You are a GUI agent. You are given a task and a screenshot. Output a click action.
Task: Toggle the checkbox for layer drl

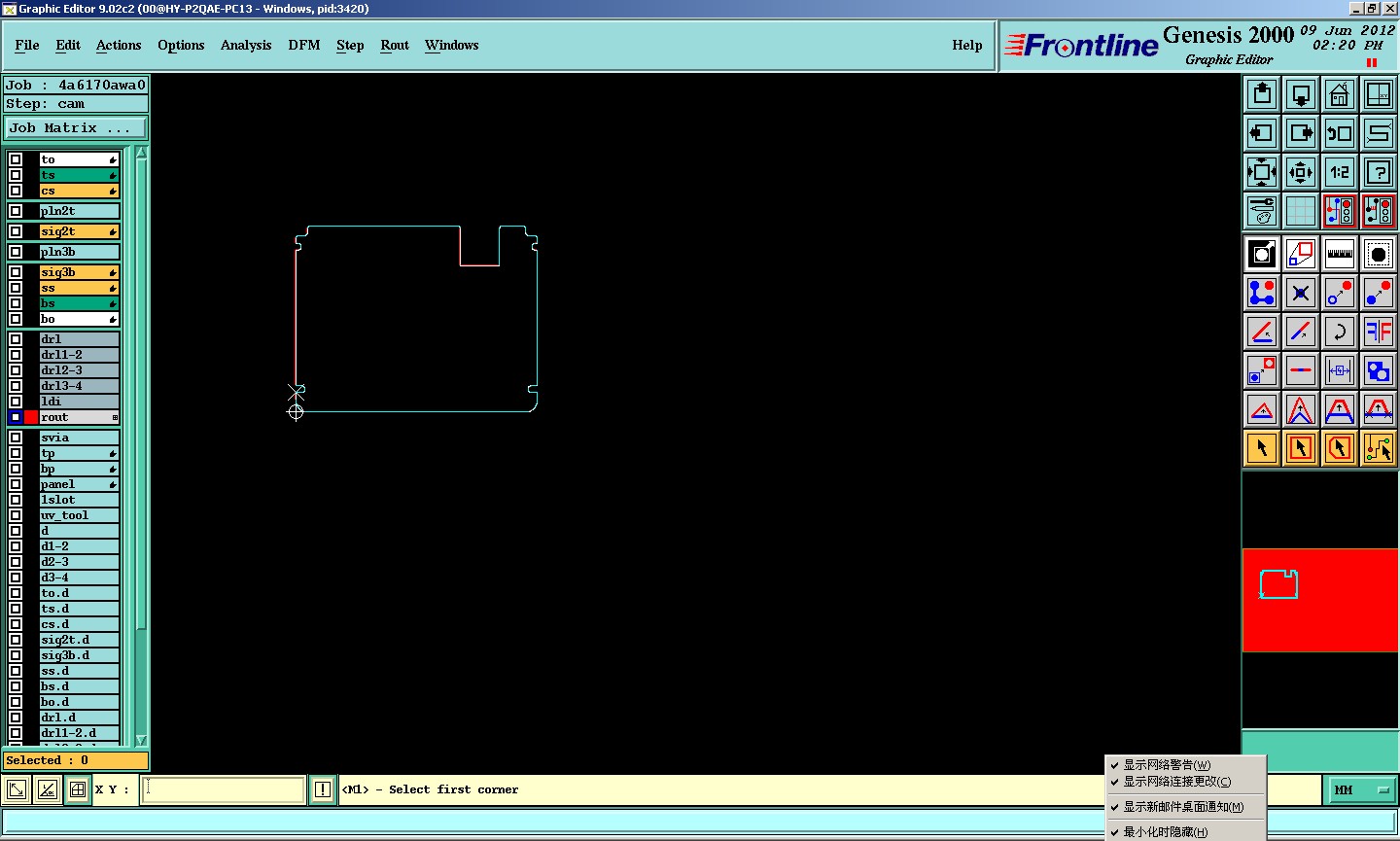(16, 339)
